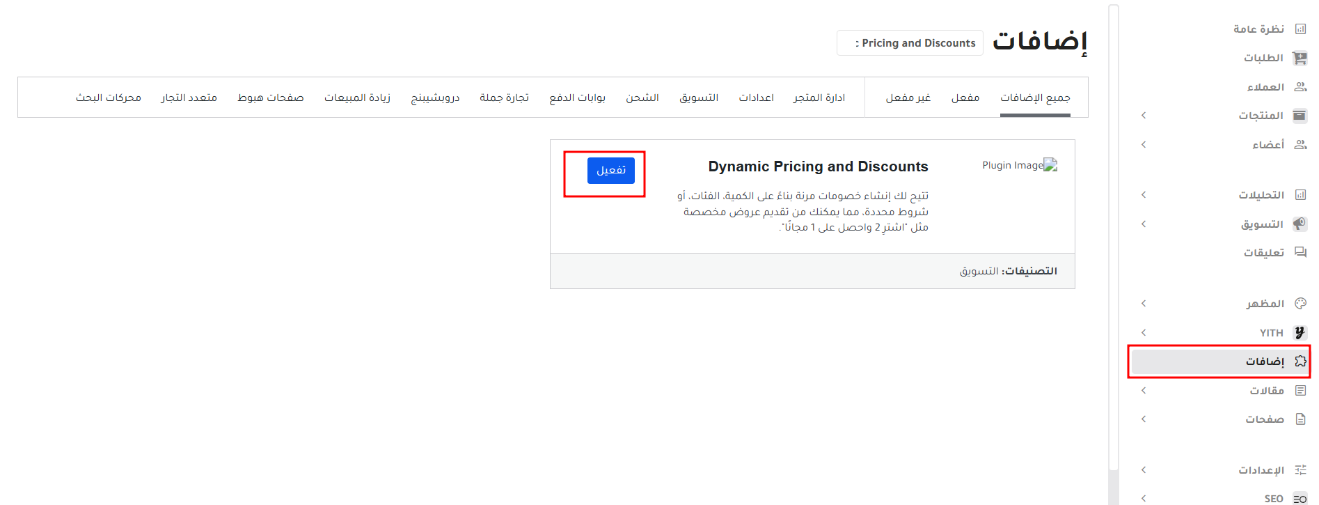The width and height of the screenshot is (1319, 505).
Task: Expand the SEO submenu chevron
Action: pos(1143,498)
